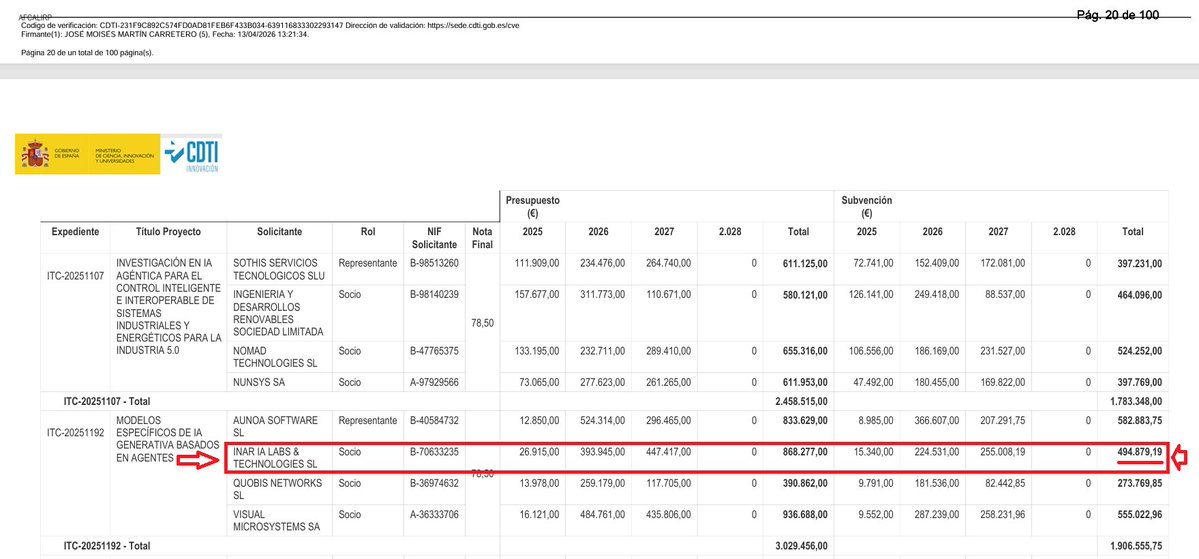Select VISUAL MICROSYSTEMS SA cell

(x=279, y=521)
